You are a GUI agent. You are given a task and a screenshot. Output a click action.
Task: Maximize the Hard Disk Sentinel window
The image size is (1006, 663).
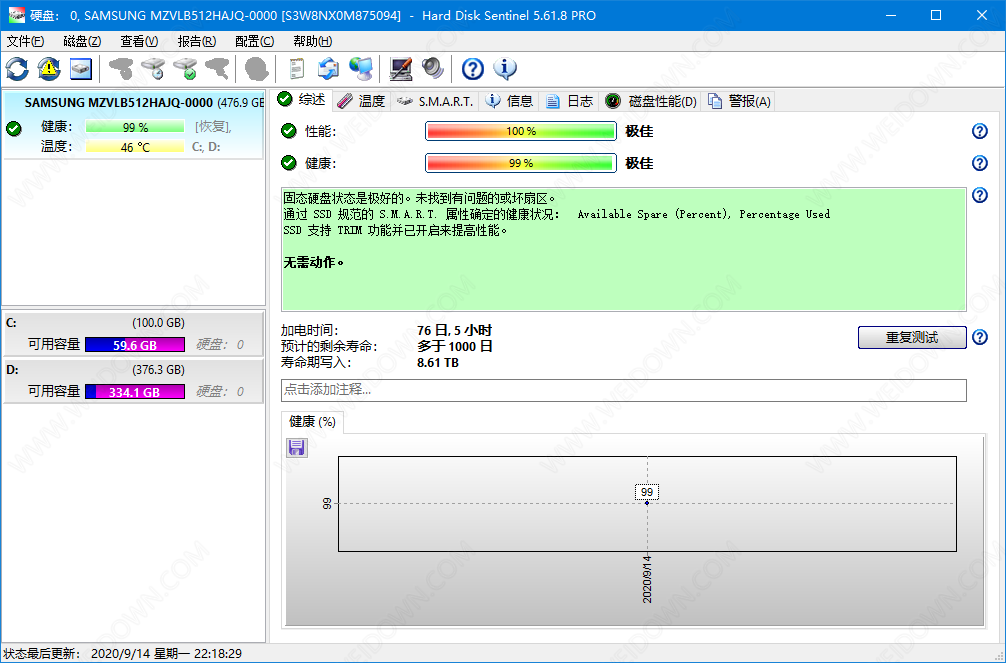[x=936, y=15]
